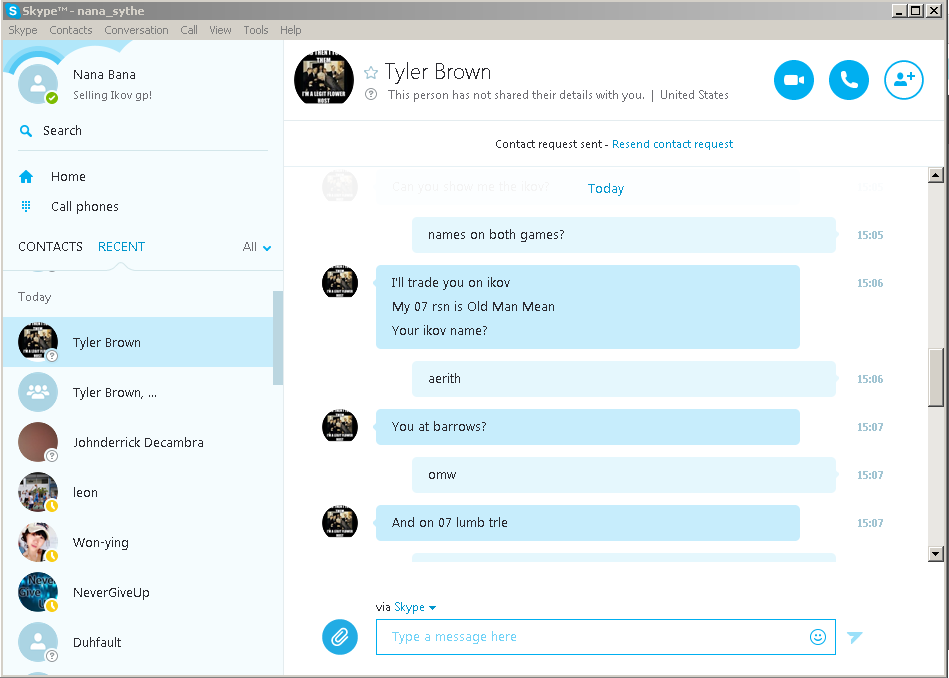
Task: Click the details question mark icon in header
Action: pyautogui.click(x=371, y=94)
